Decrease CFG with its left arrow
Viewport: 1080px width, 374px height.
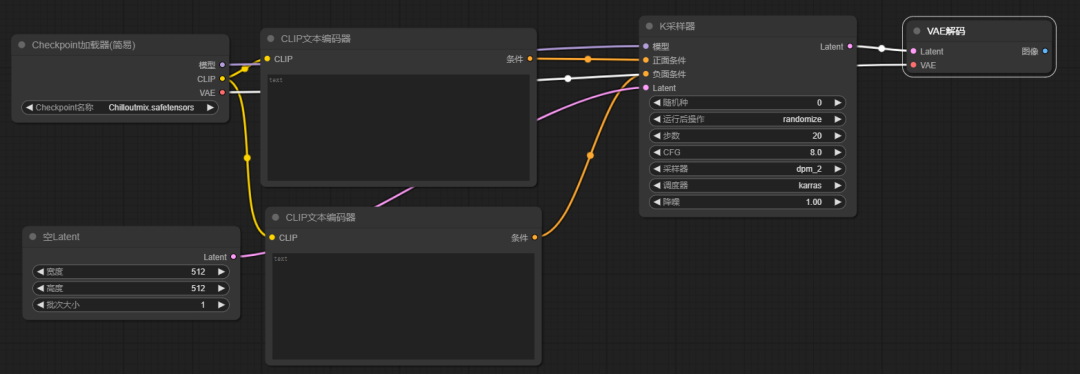(656, 152)
